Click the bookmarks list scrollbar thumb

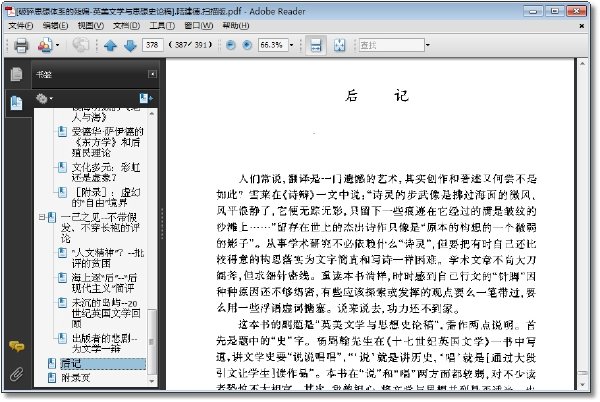tap(152, 341)
